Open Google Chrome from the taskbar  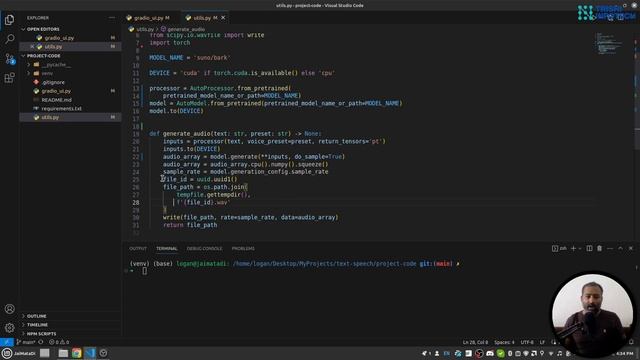pyautogui.click(x=77, y=353)
